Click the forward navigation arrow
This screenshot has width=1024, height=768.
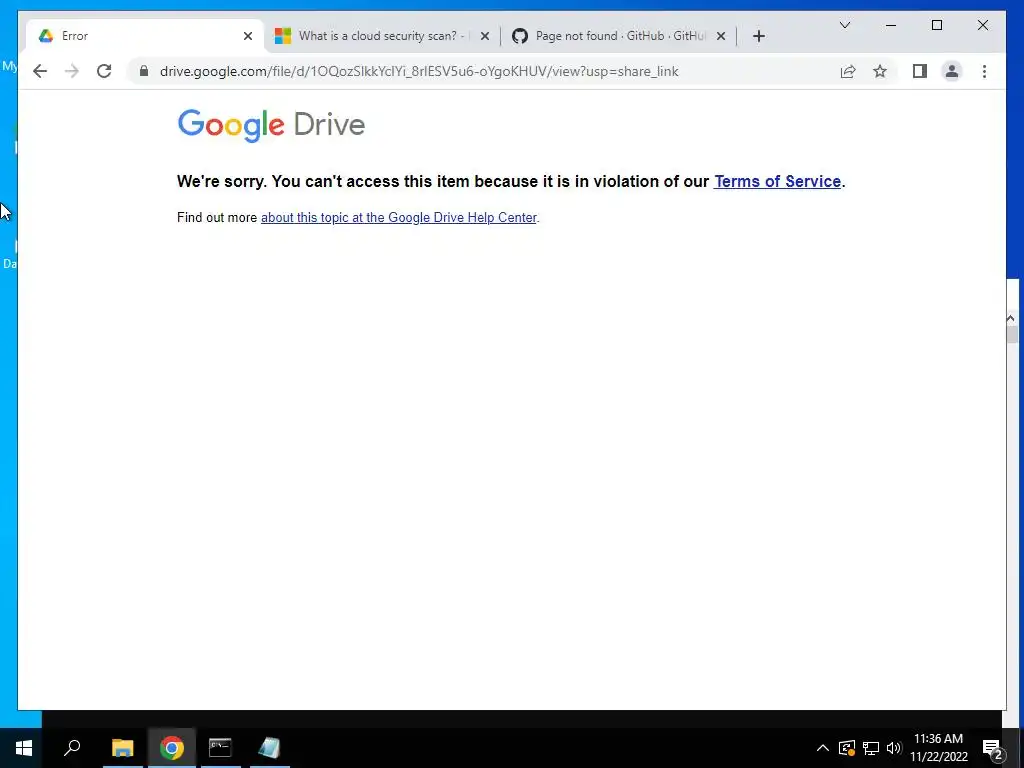pyautogui.click(x=72, y=71)
